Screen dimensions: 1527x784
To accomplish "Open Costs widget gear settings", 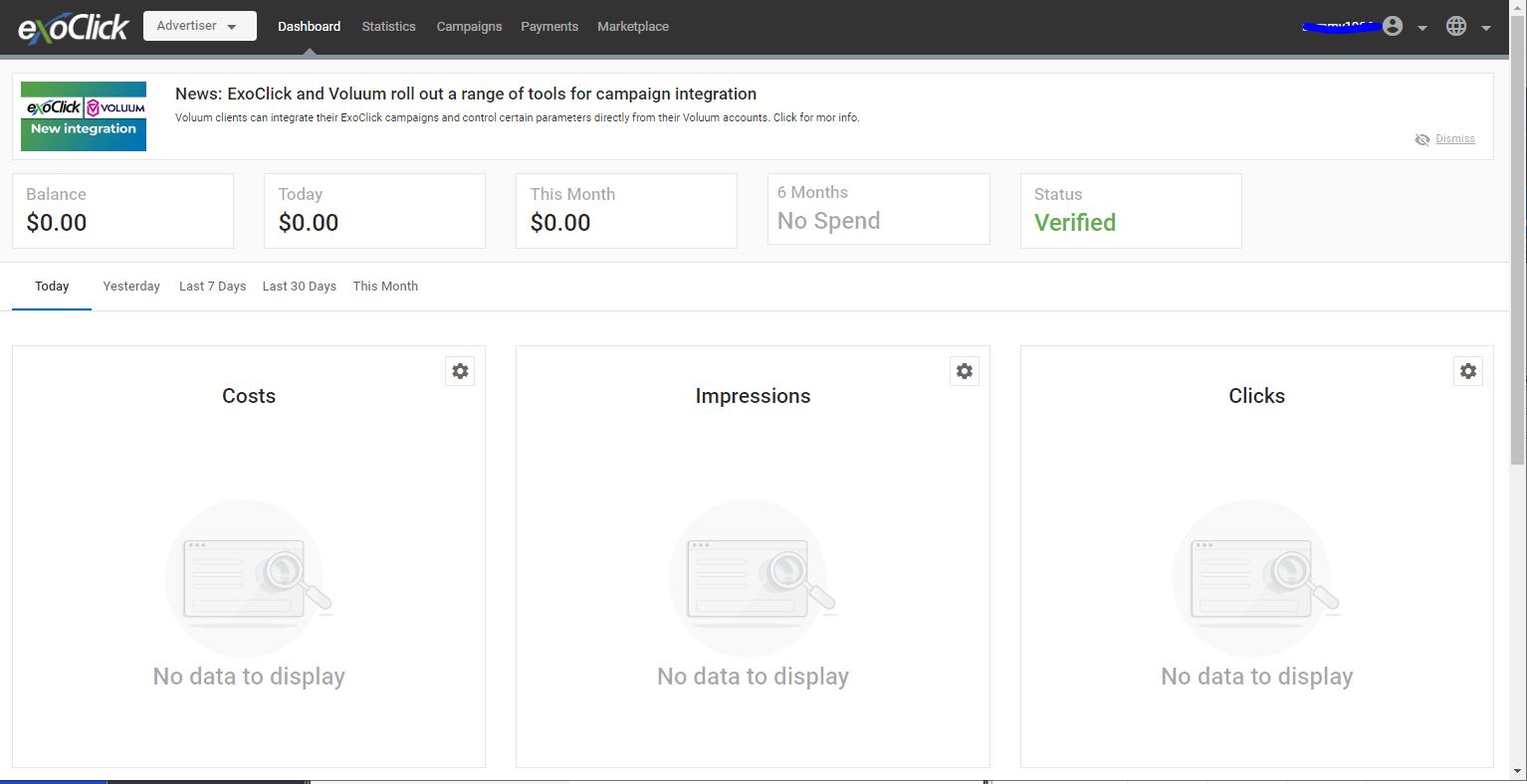I will tap(460, 371).
